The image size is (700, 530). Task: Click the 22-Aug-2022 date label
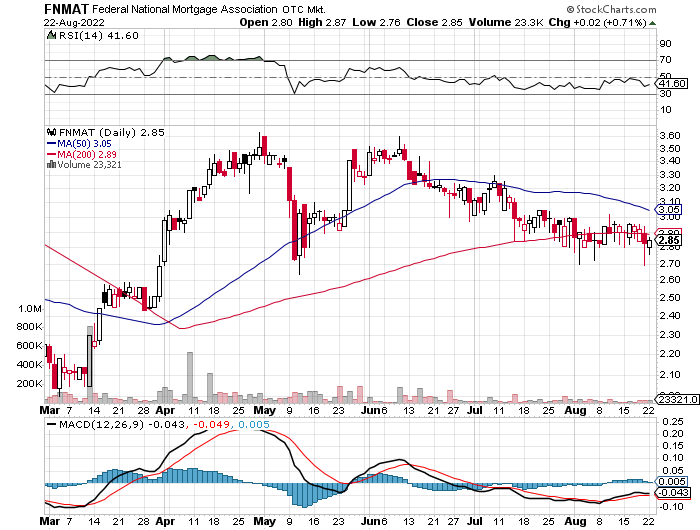(74, 22)
